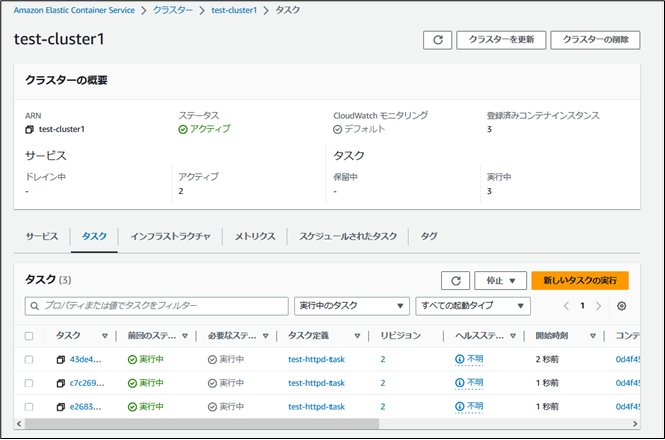Click 不明 health status in e2683 row
Viewport: 665px width, 440px height.
click(475, 406)
